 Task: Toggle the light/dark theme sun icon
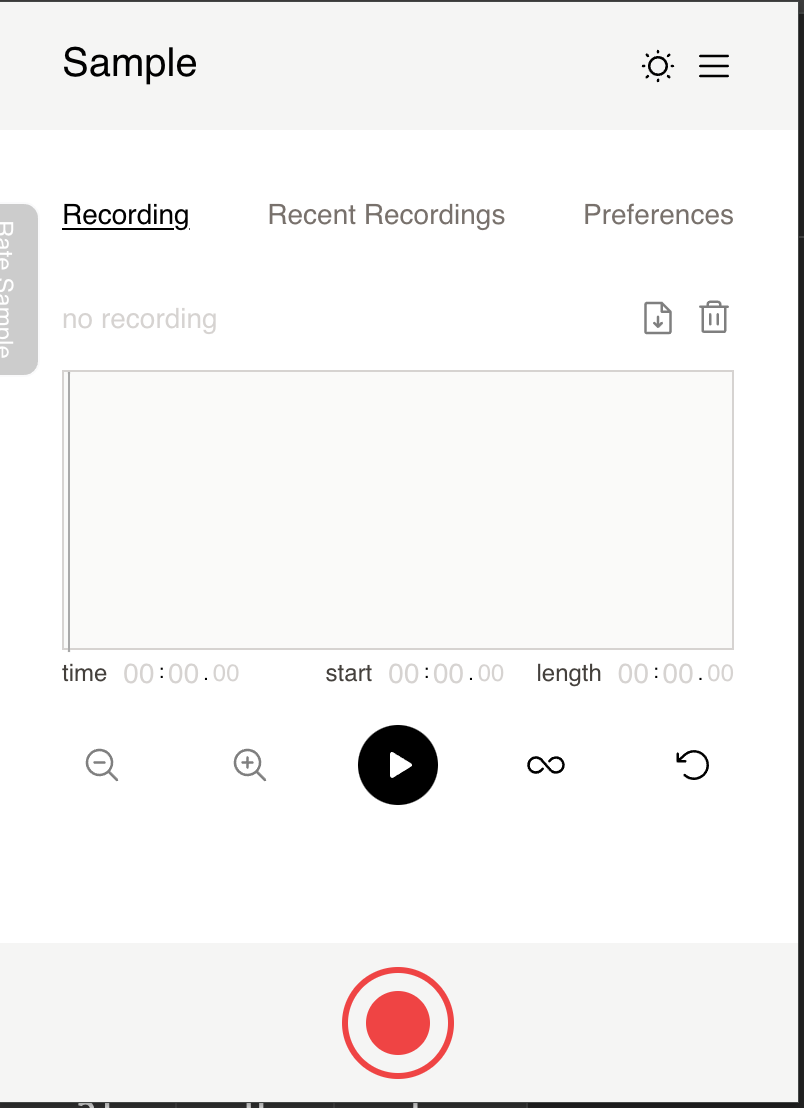(657, 66)
